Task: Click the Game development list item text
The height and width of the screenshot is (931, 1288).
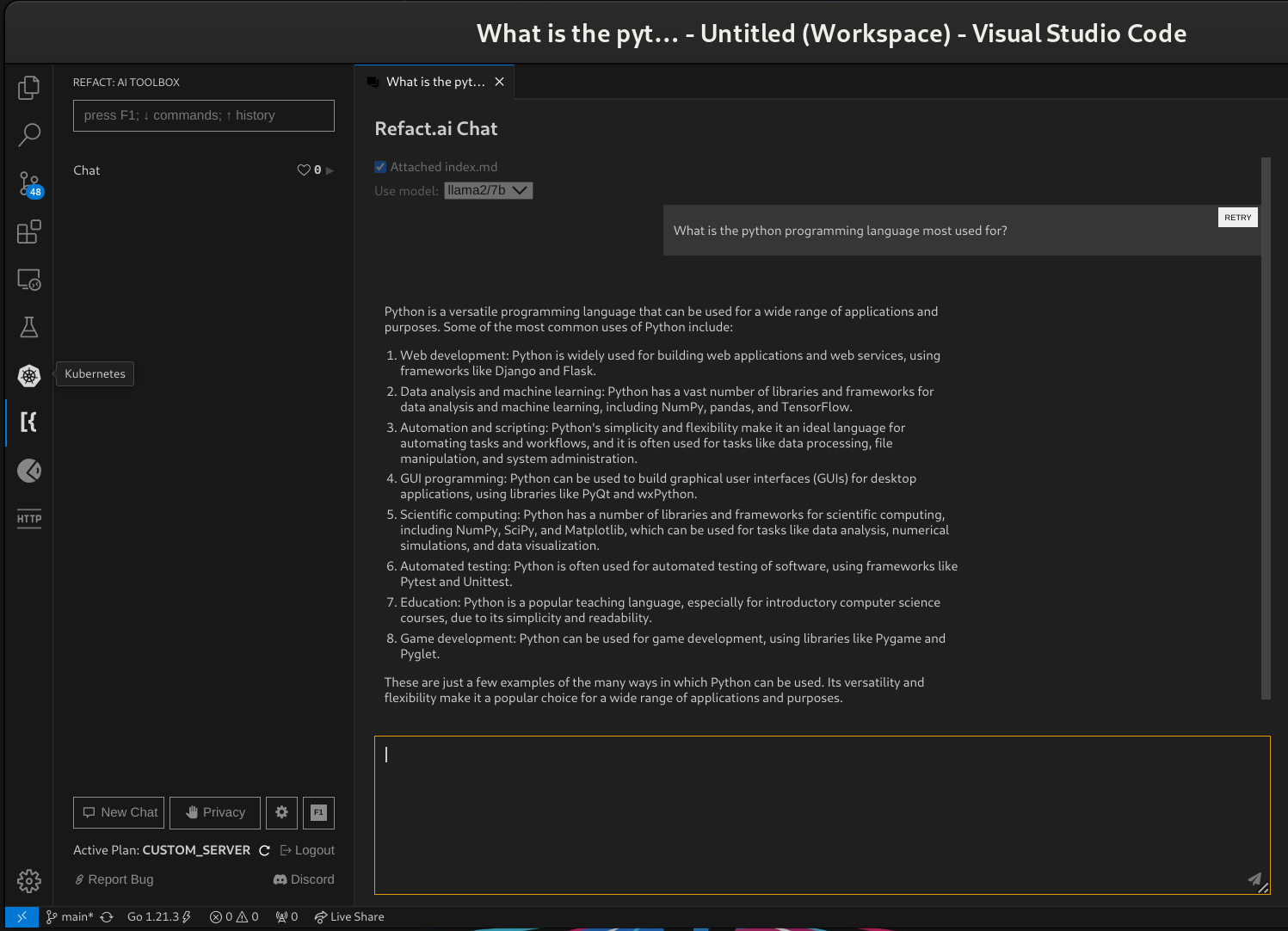Action: 673,646
